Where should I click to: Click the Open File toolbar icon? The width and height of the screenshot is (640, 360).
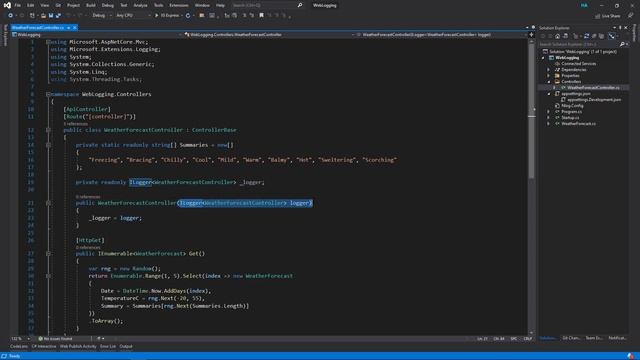click(43, 16)
